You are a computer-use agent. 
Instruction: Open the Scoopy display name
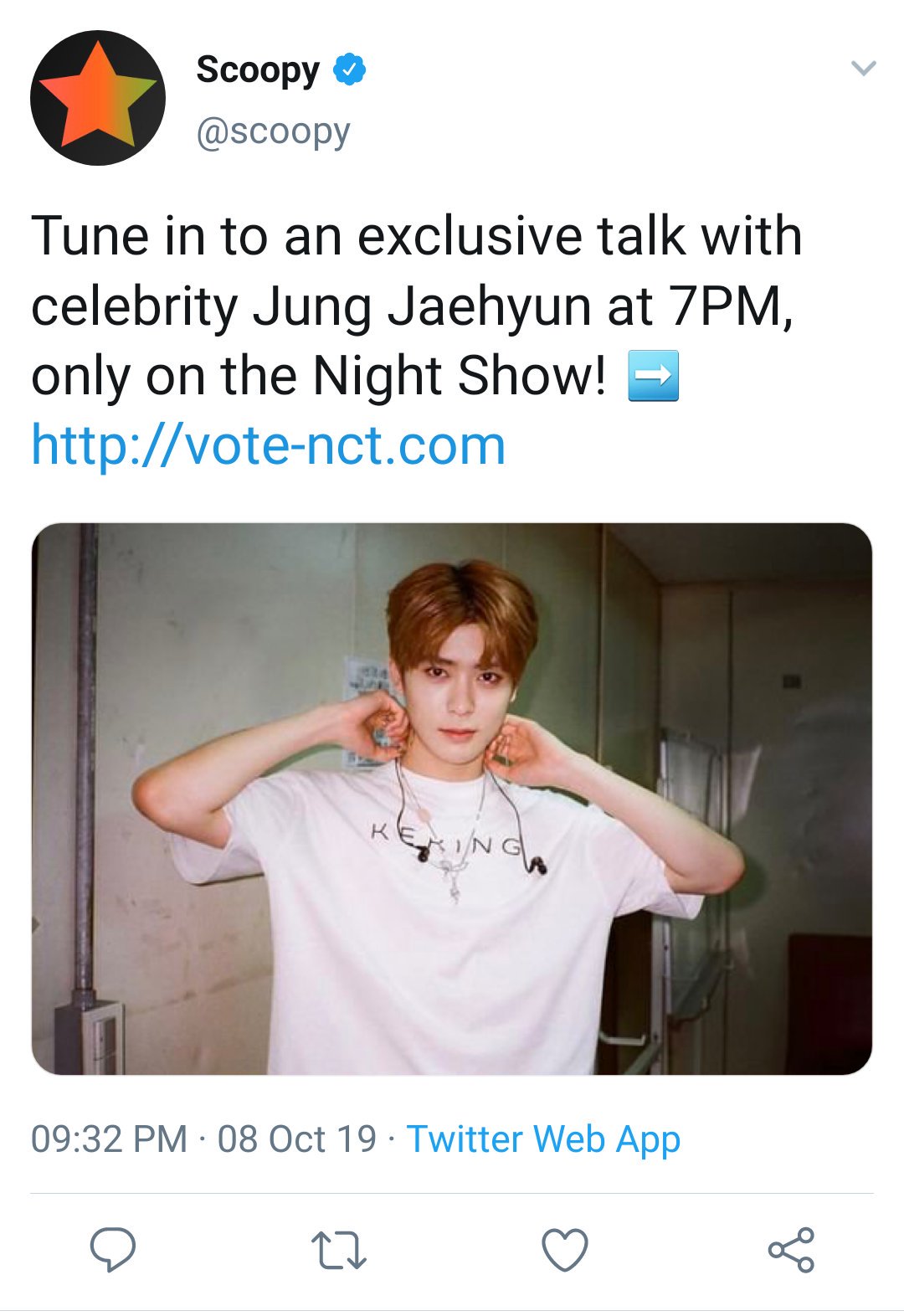tap(258, 70)
